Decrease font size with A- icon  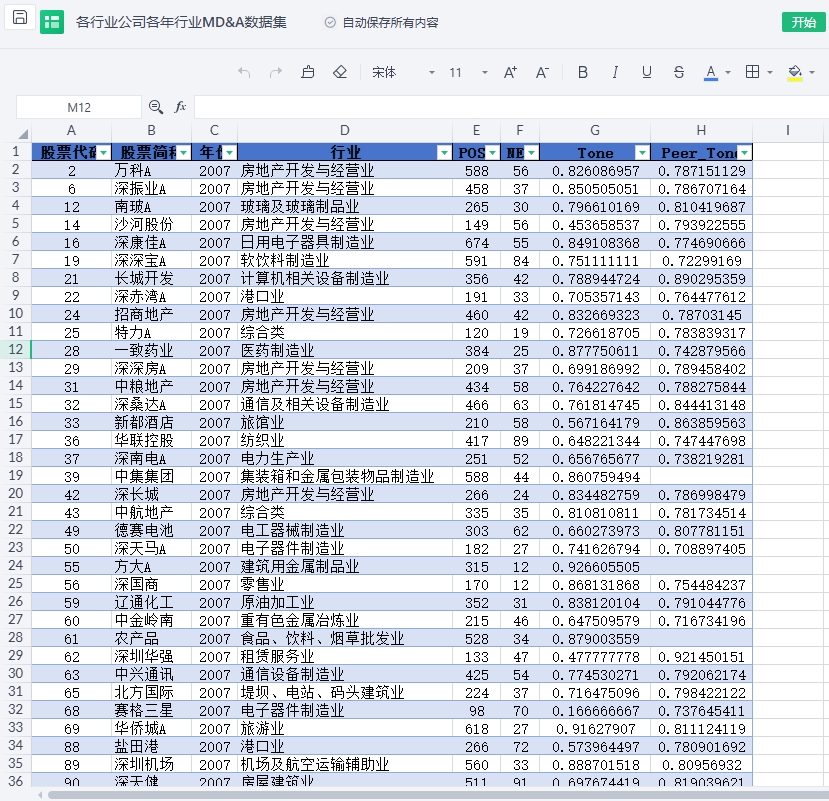click(542, 72)
